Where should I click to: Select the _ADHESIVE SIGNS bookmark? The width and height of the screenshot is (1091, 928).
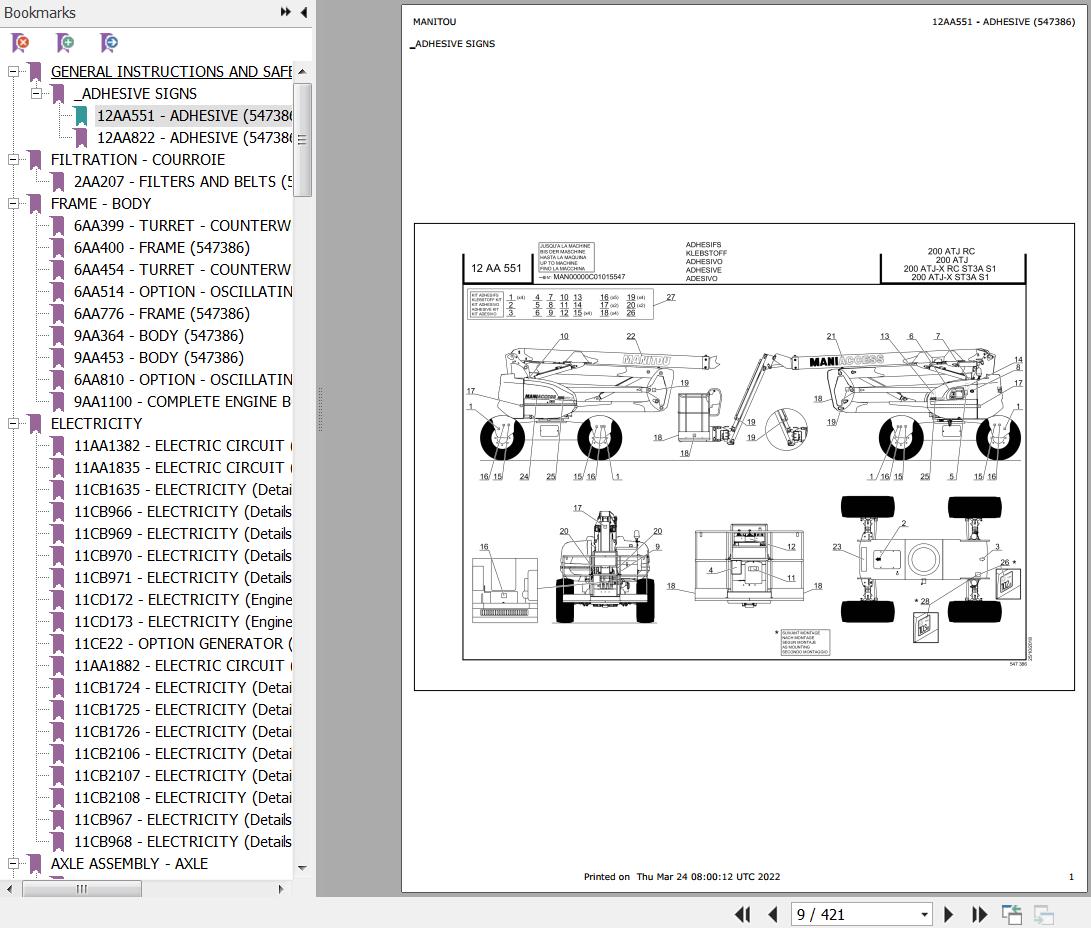click(x=136, y=93)
